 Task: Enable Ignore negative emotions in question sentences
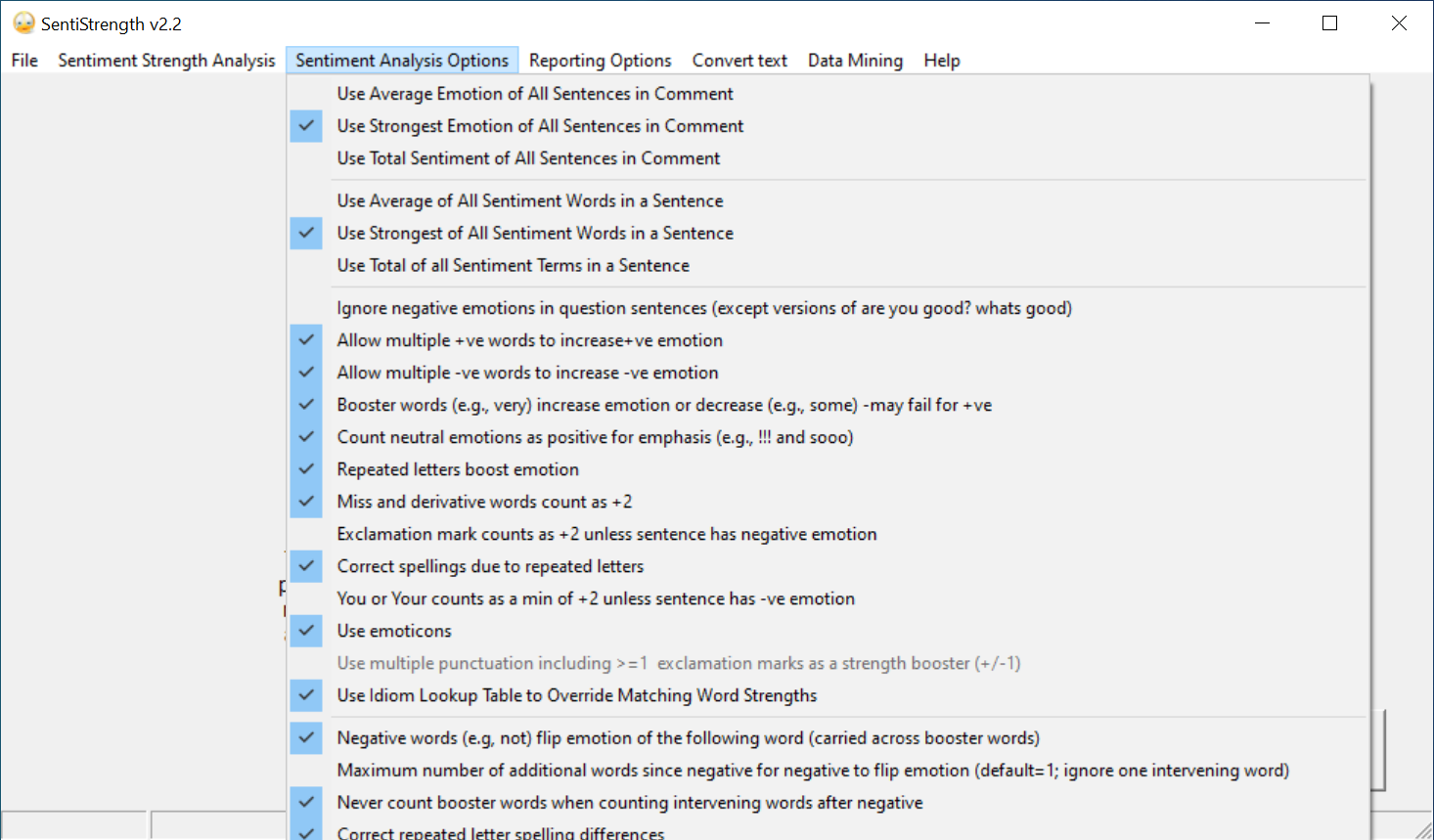703,308
